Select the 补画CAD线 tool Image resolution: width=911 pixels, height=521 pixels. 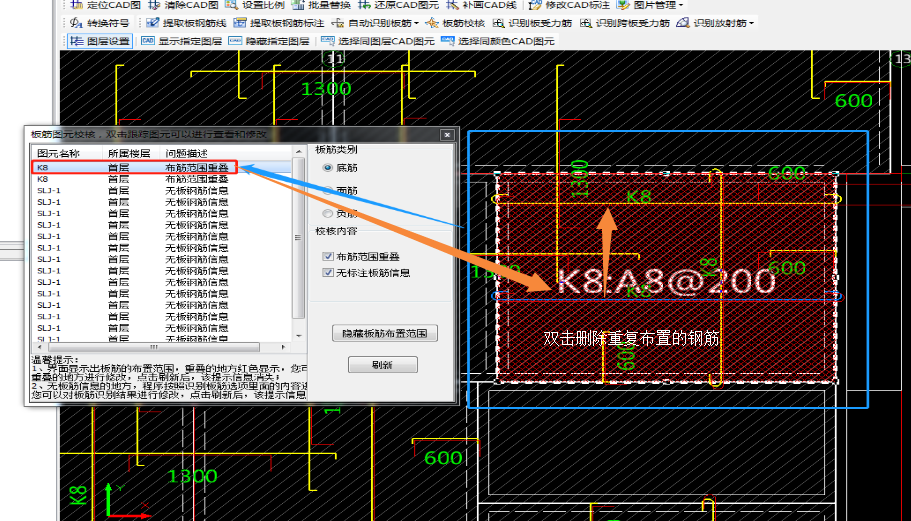click(x=482, y=5)
